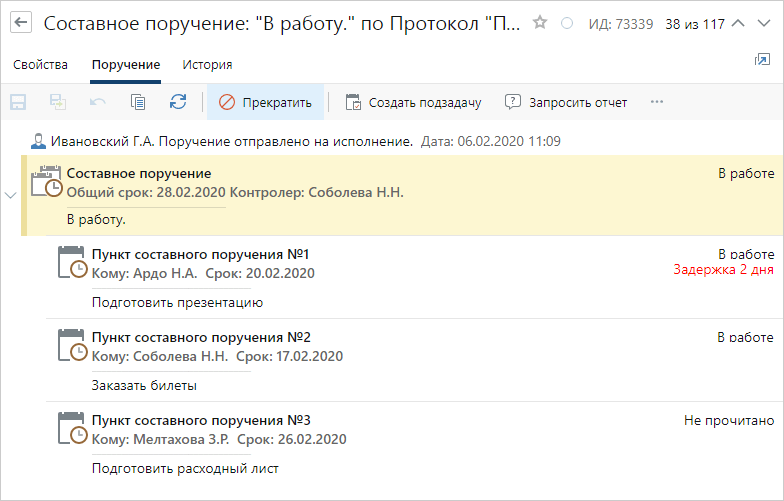This screenshot has width=784, height=501.
Task: Go to the next record with the down chevron
Action: [x=764, y=23]
